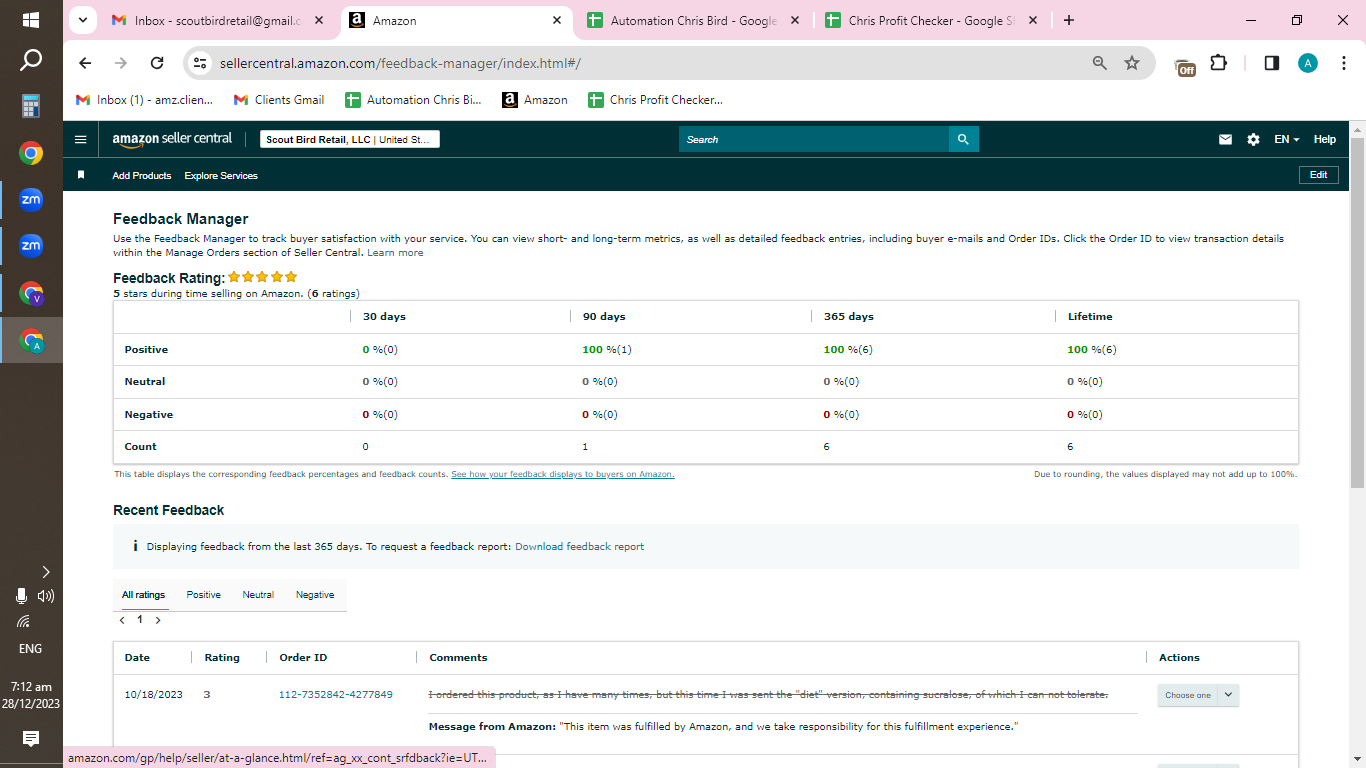Bookmark this page with the star icon
The height and width of the screenshot is (768, 1366).
[1132, 63]
